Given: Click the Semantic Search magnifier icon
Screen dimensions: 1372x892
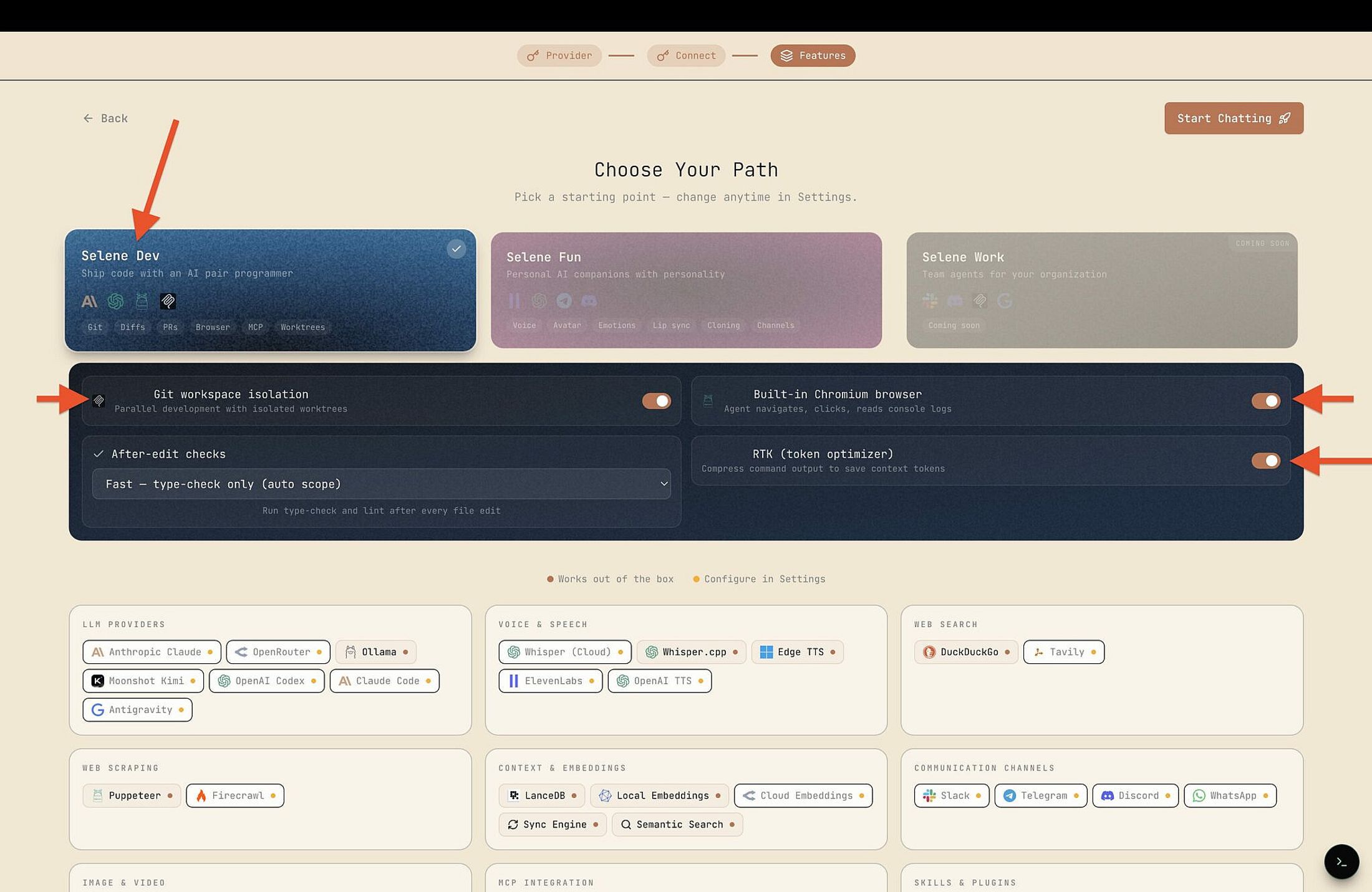Looking at the screenshot, I should (x=626, y=824).
